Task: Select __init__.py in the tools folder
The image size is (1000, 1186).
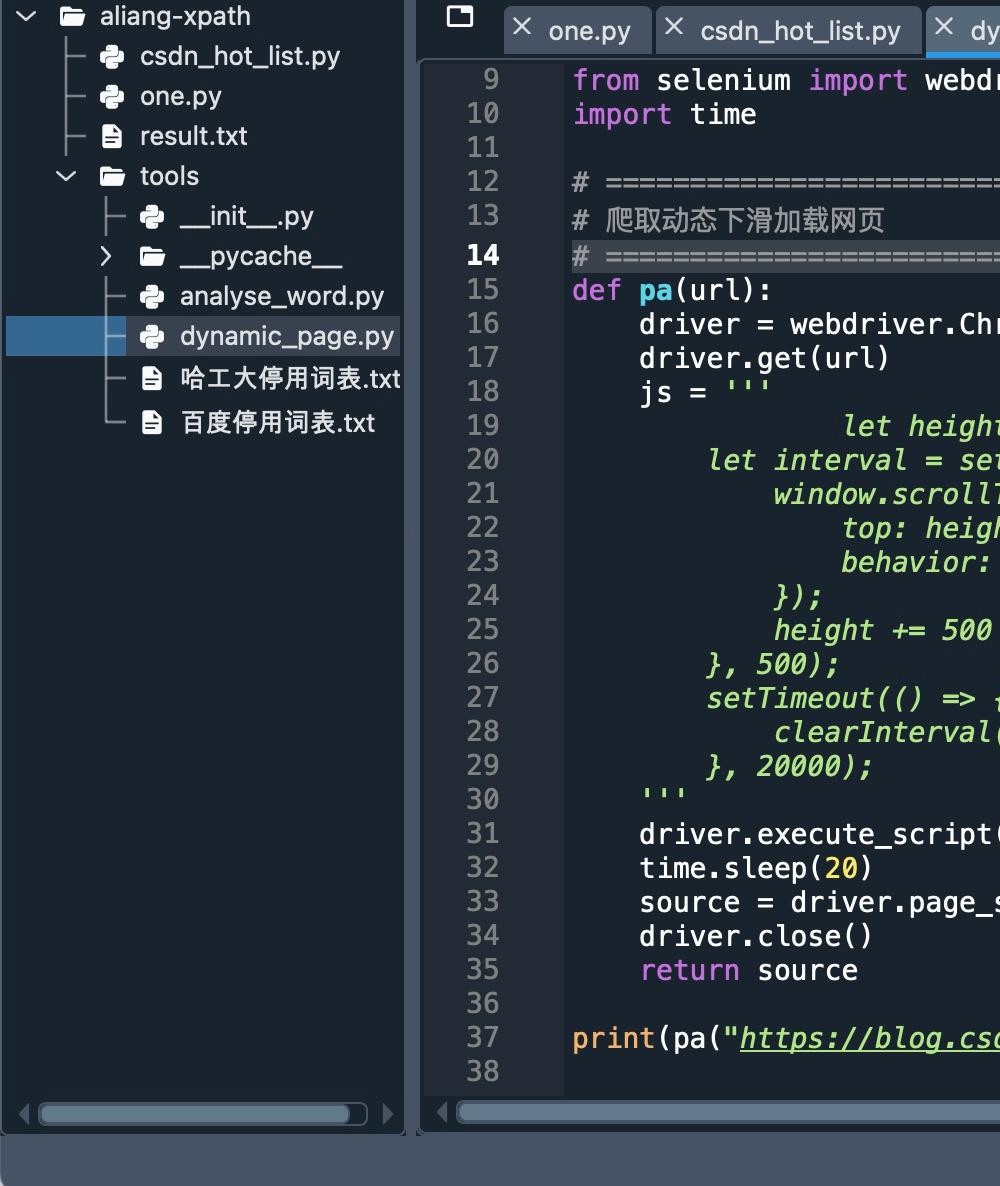Action: click(x=246, y=217)
